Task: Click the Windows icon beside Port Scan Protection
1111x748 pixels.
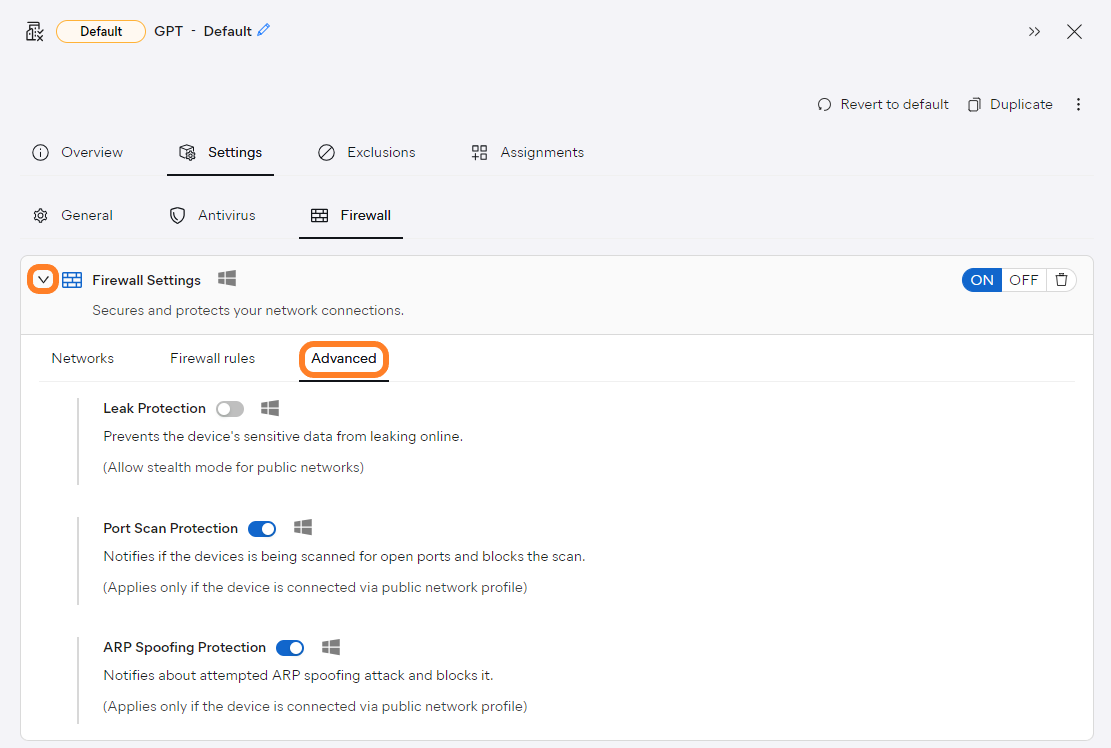Action: point(303,527)
